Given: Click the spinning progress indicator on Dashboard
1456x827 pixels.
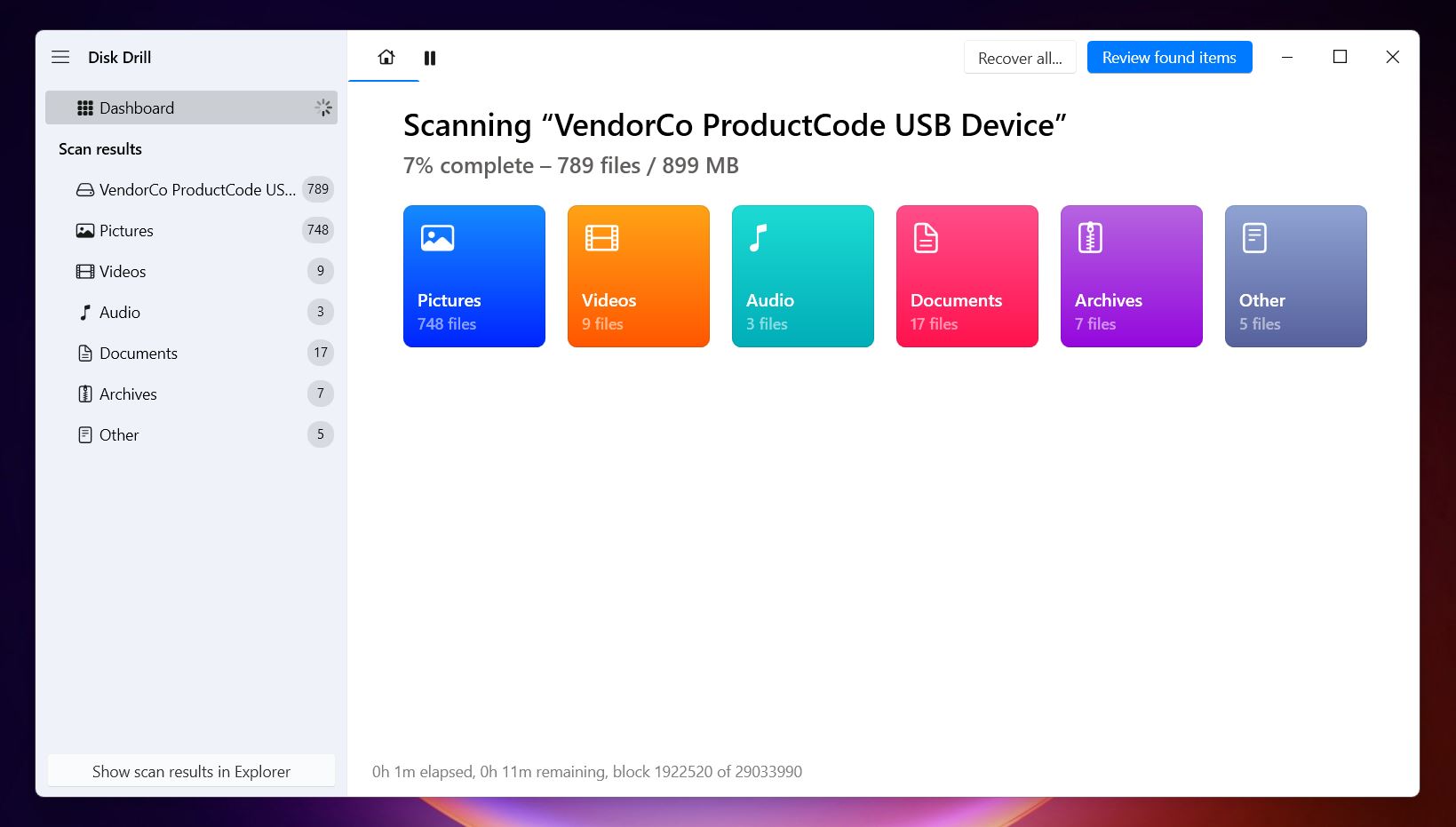Looking at the screenshot, I should pos(323,107).
